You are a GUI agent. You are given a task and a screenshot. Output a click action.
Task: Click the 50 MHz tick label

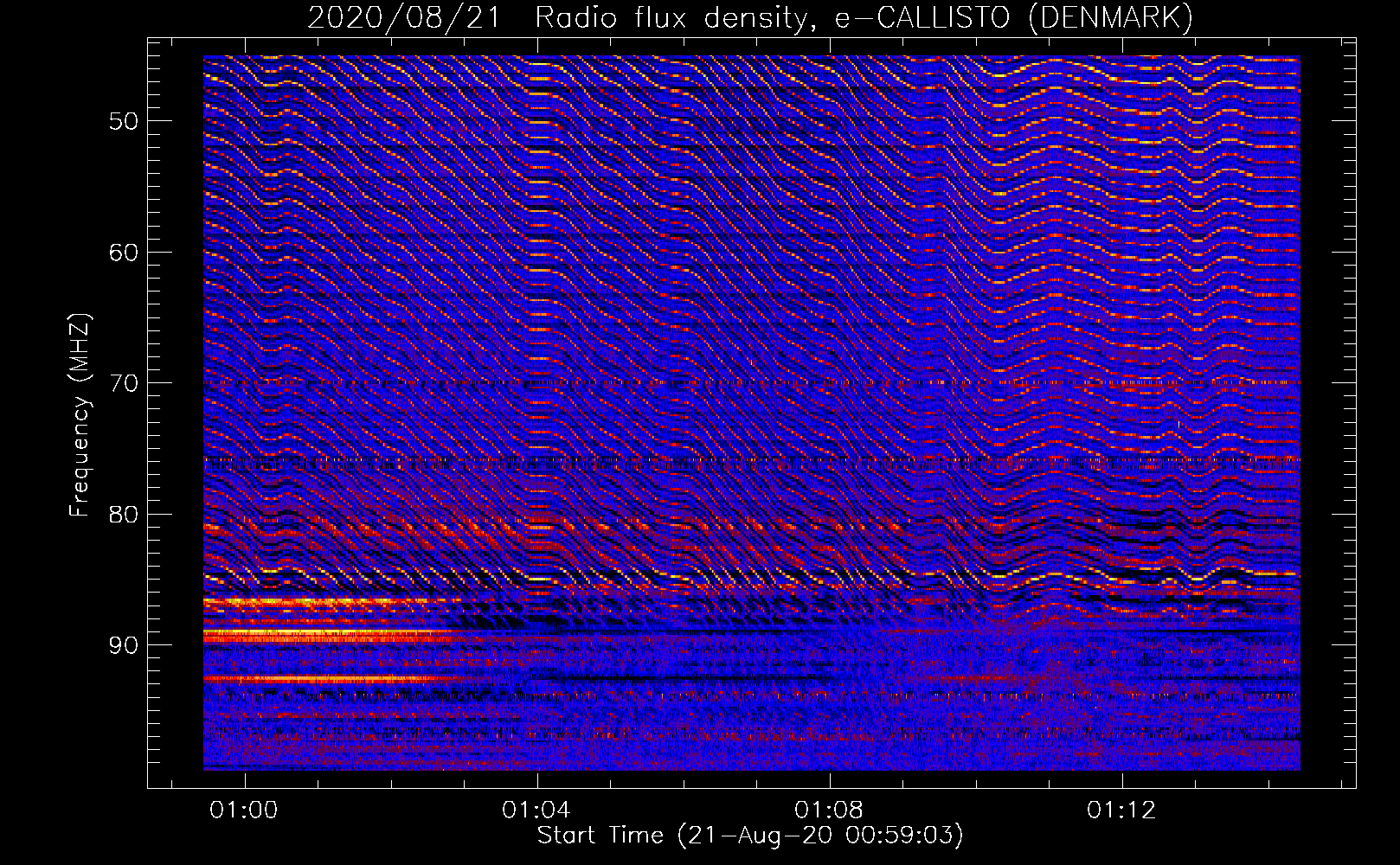124,121
